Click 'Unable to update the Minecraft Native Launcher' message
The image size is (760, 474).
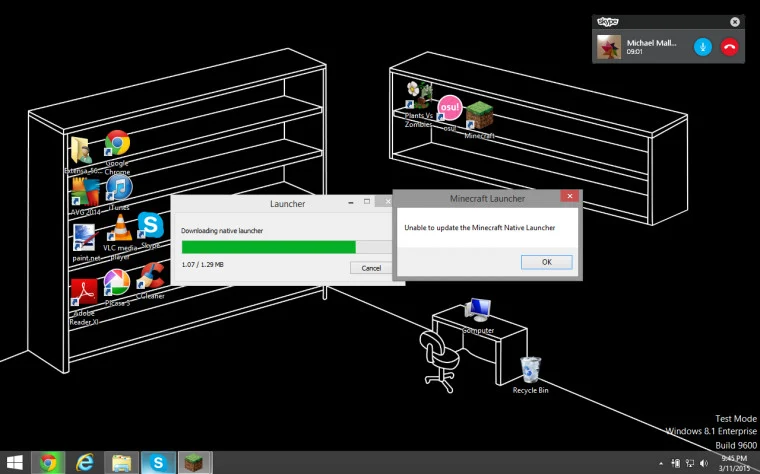click(479, 227)
